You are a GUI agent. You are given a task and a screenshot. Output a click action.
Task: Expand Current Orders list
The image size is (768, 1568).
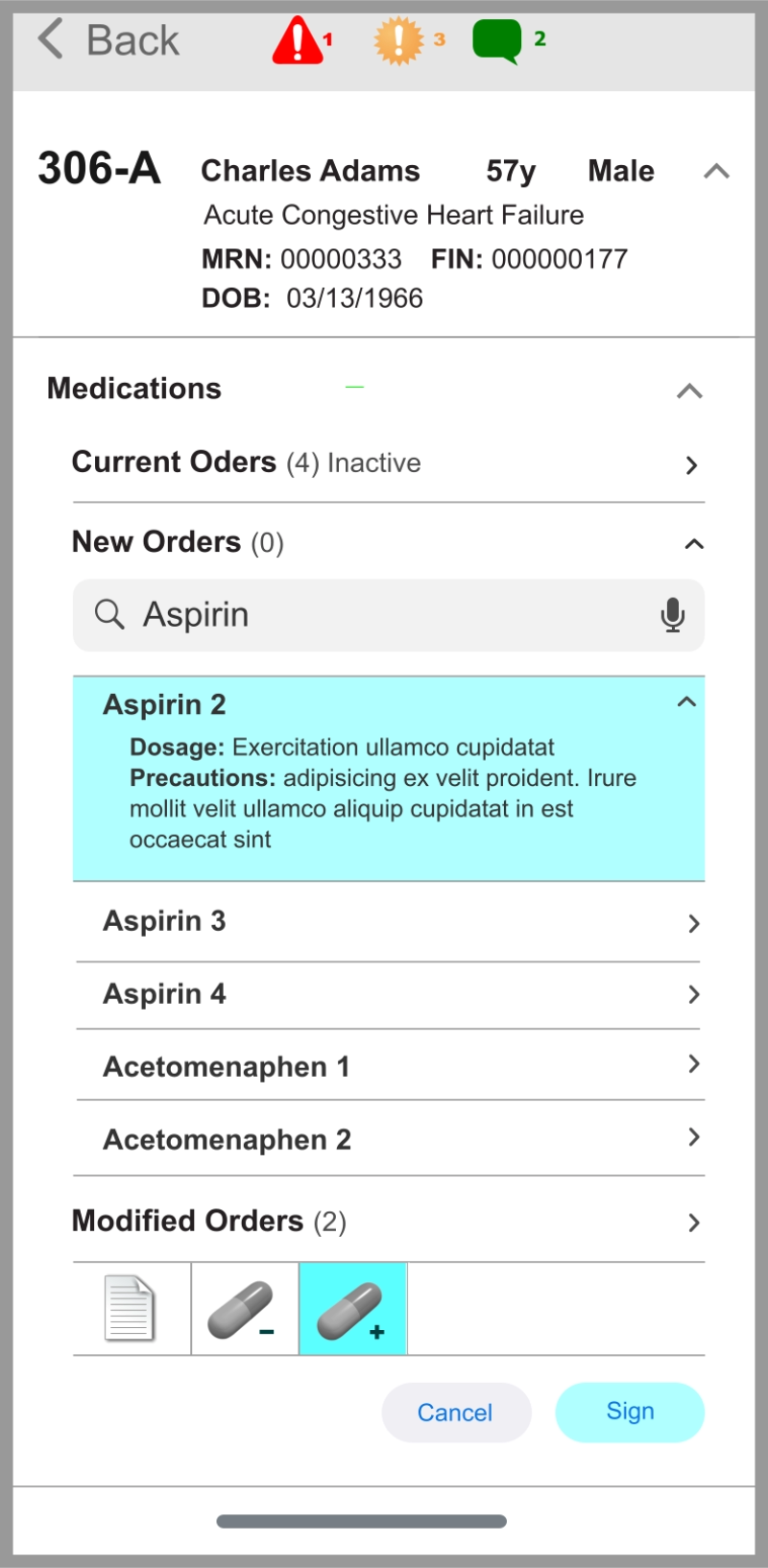pos(691,465)
